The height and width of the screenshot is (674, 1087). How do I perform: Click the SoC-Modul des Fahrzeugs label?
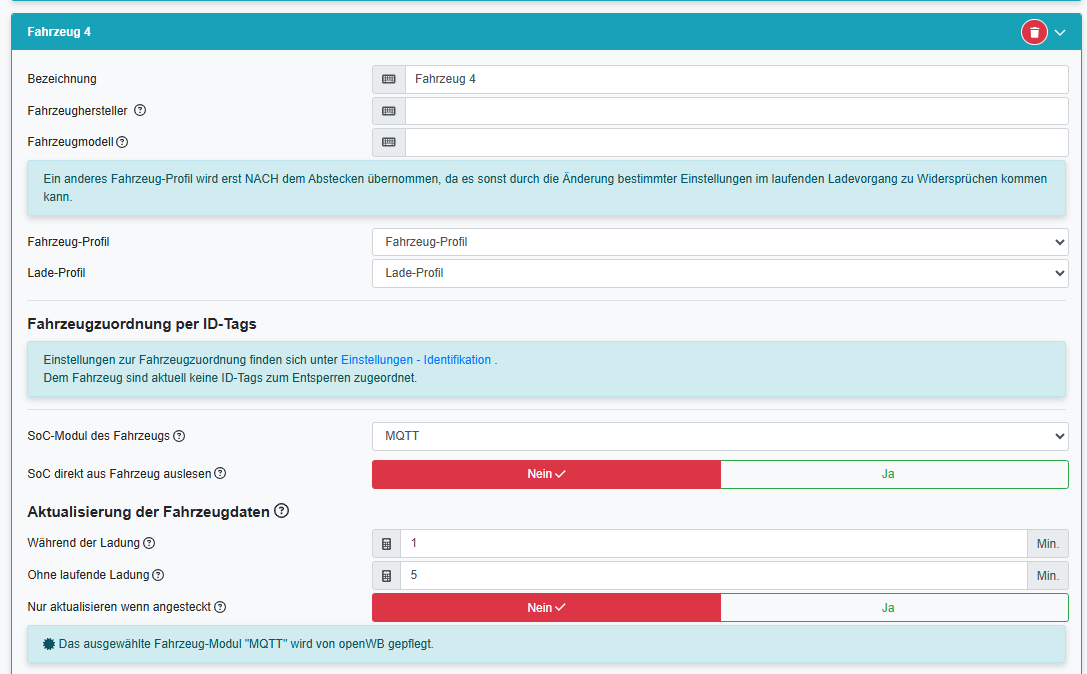pos(98,436)
